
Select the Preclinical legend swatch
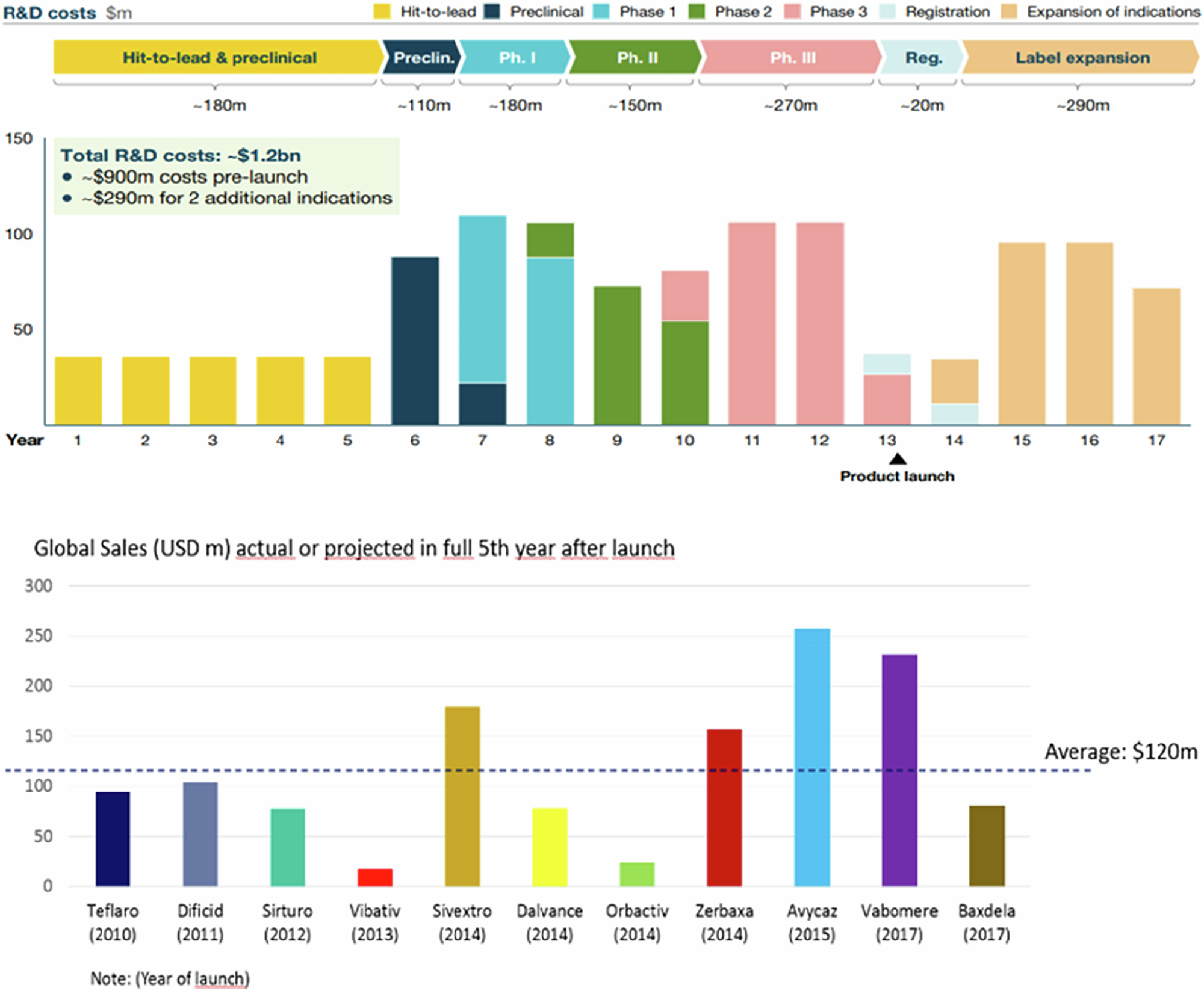492,11
